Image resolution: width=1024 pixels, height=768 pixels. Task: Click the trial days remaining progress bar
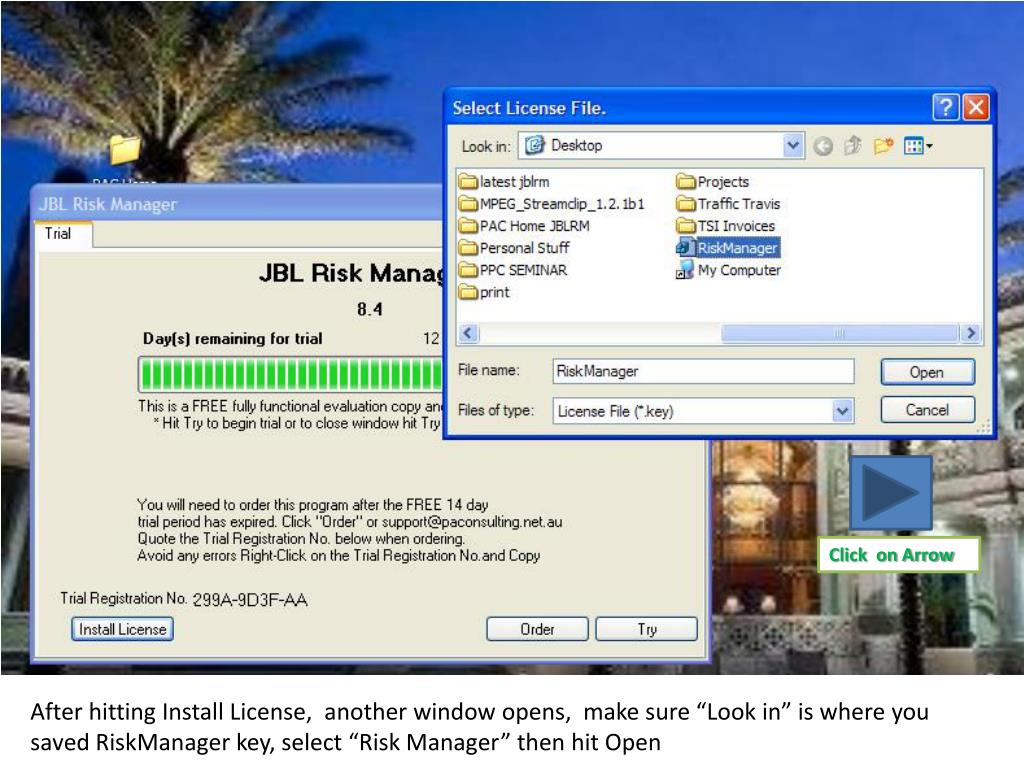click(291, 375)
